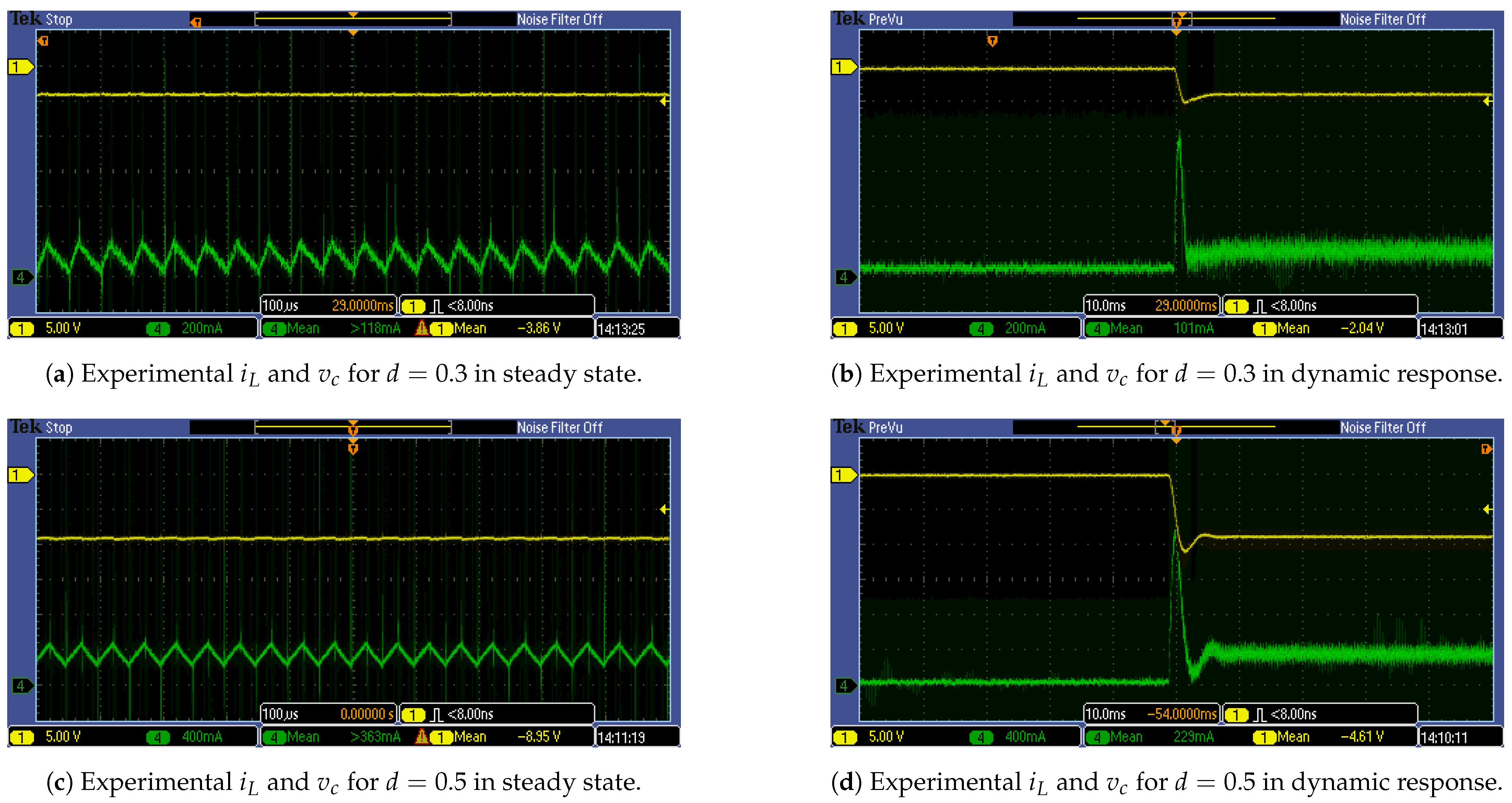Image resolution: width=1512 pixels, height=803 pixels.
Task: Click channel 4 ground marker in panel (a)
Action: point(22,277)
